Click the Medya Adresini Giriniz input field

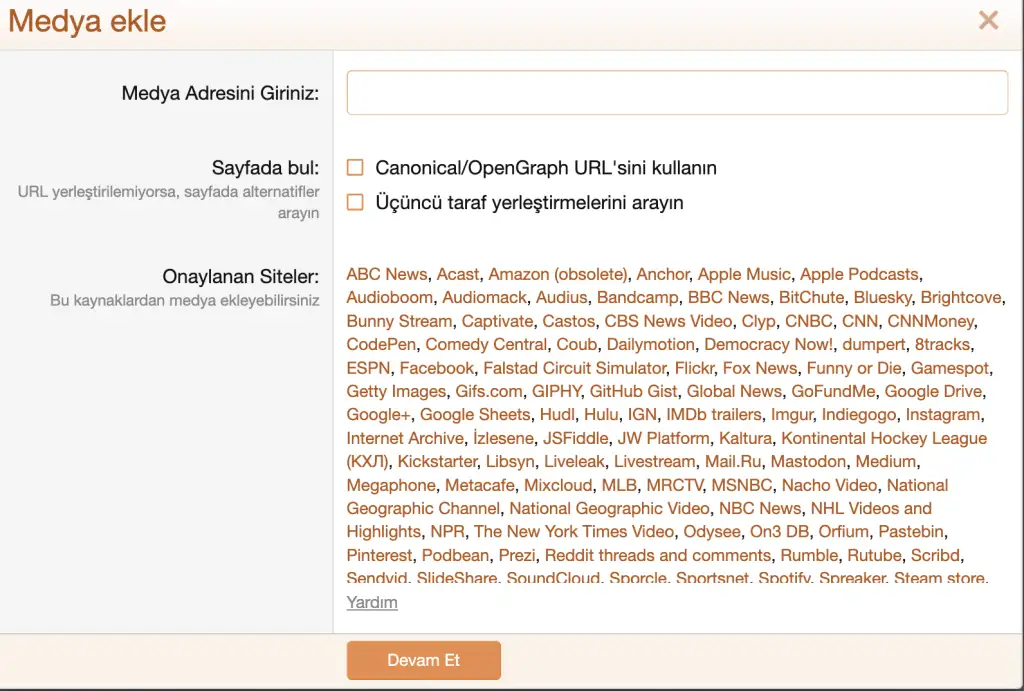coord(677,93)
